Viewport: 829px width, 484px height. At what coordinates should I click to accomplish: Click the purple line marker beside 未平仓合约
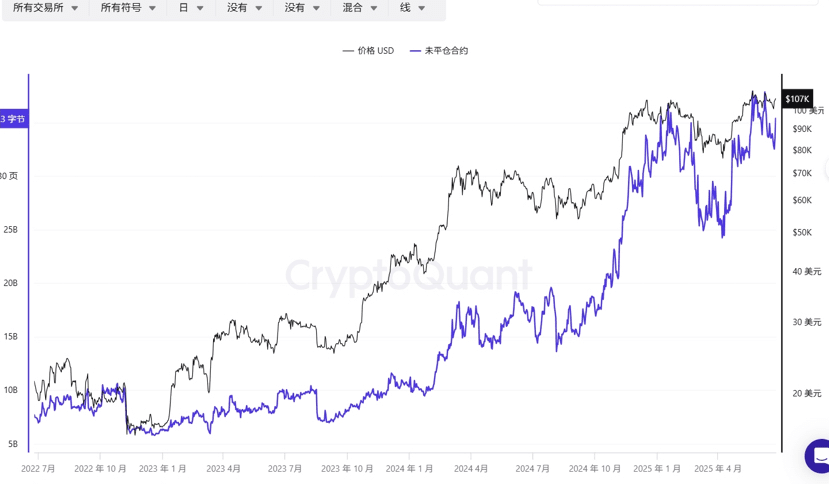click(x=415, y=50)
